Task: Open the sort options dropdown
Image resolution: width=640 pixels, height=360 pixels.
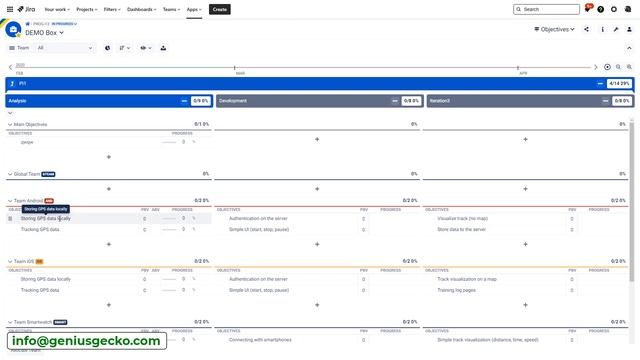Action: (124, 48)
